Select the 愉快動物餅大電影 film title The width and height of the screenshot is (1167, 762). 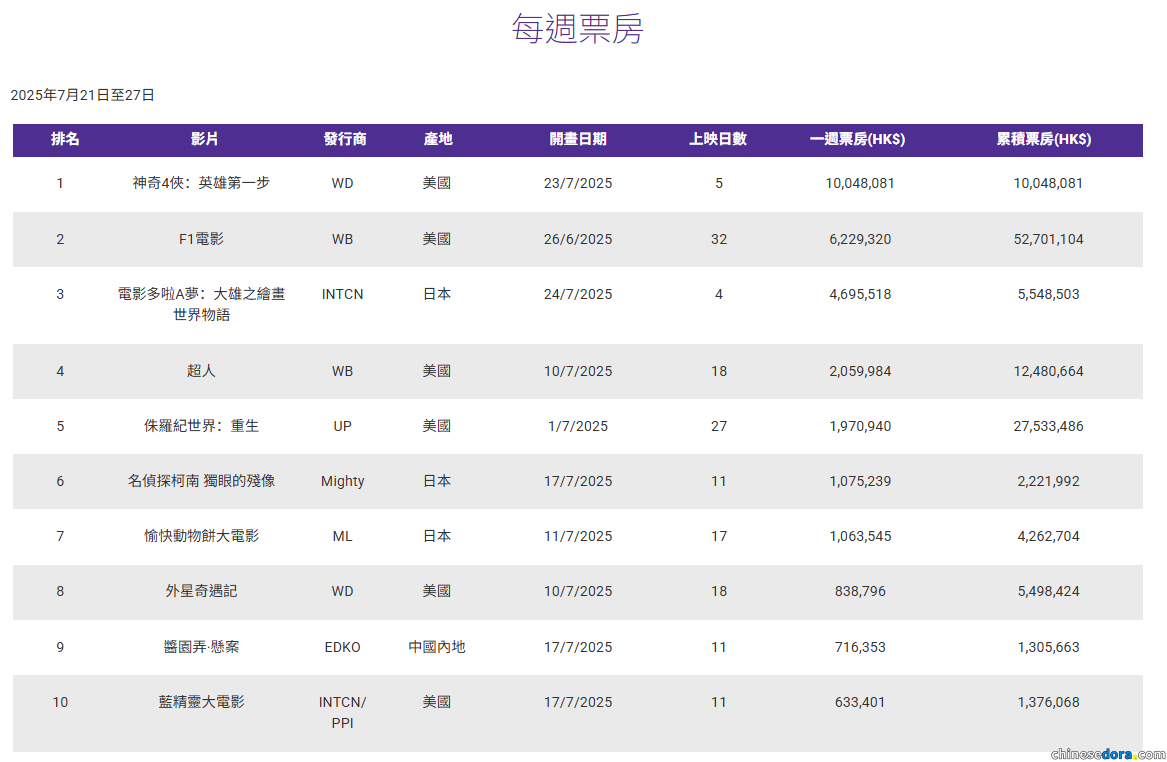click(201, 536)
